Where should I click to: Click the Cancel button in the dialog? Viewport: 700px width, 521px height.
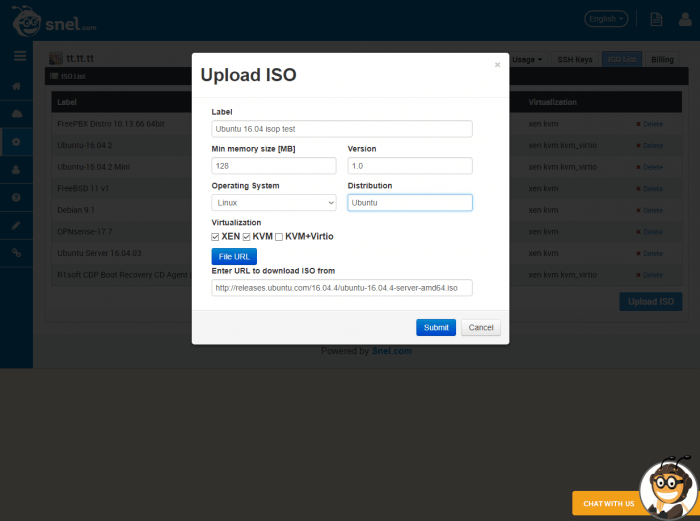(481, 327)
